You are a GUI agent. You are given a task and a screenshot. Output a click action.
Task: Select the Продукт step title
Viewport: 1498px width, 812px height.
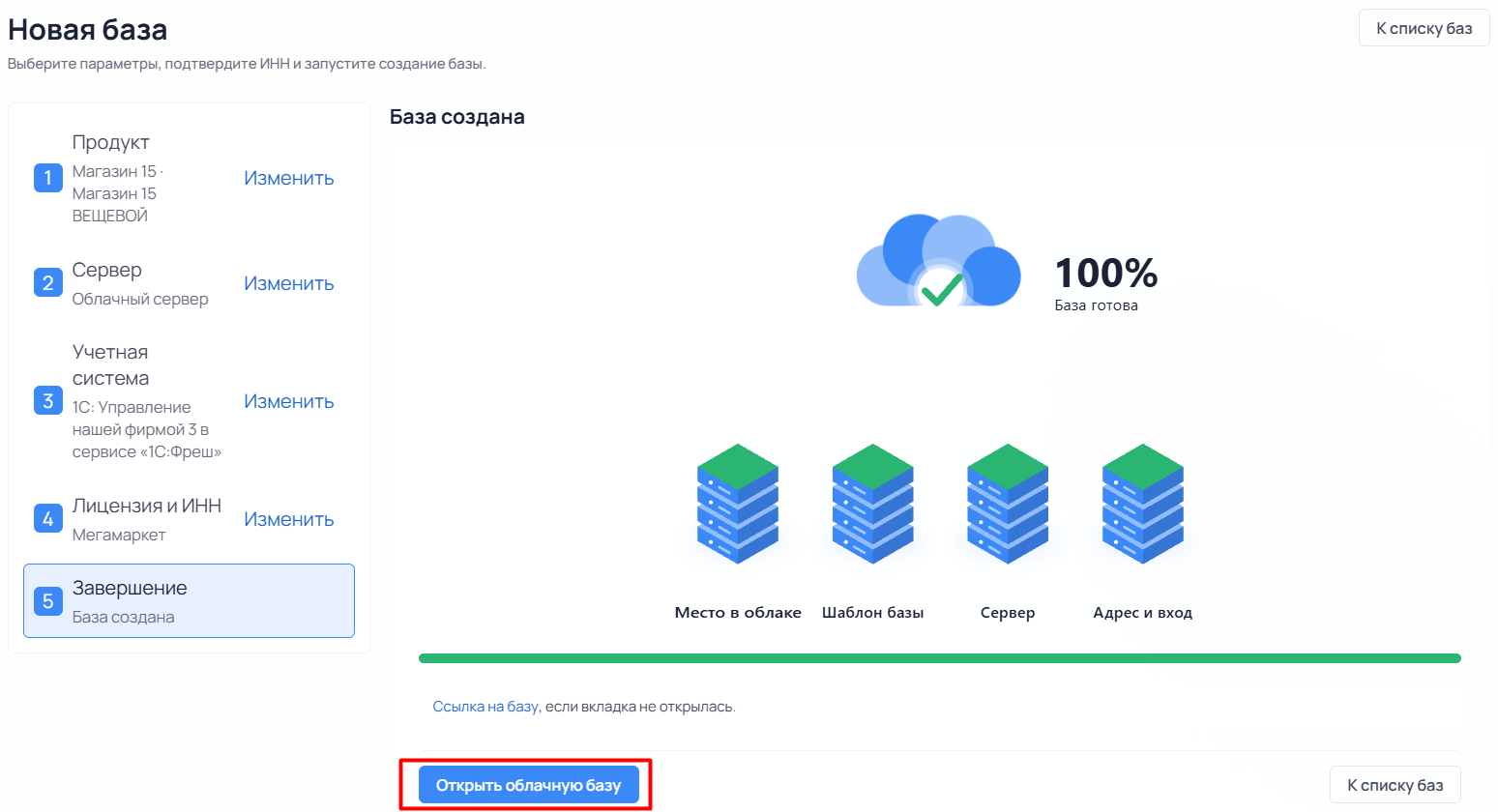tap(111, 142)
